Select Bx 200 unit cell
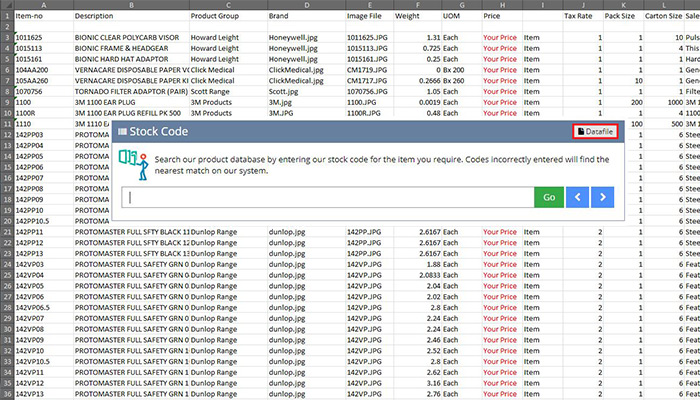Screen dimensions: 700x400 pos(462,70)
